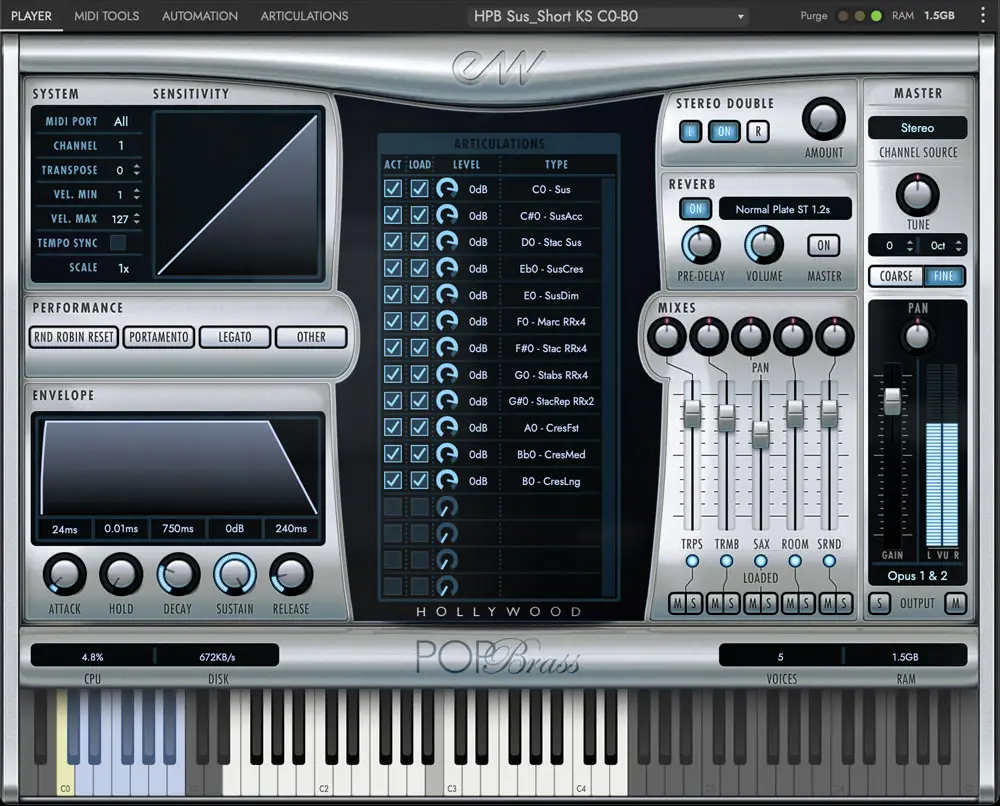Viewport: 1000px width, 806px height.
Task: Click the SAX mix fader handle
Action: pyautogui.click(x=760, y=435)
